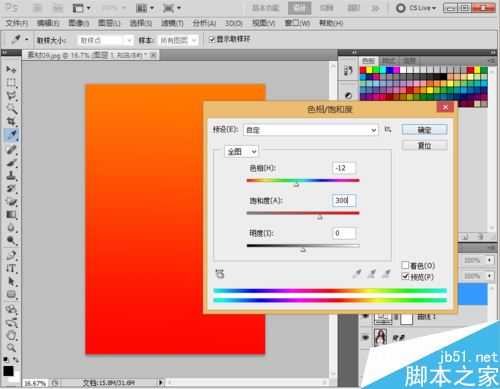Click the 饱和度 saturation slider handle

pos(319,217)
